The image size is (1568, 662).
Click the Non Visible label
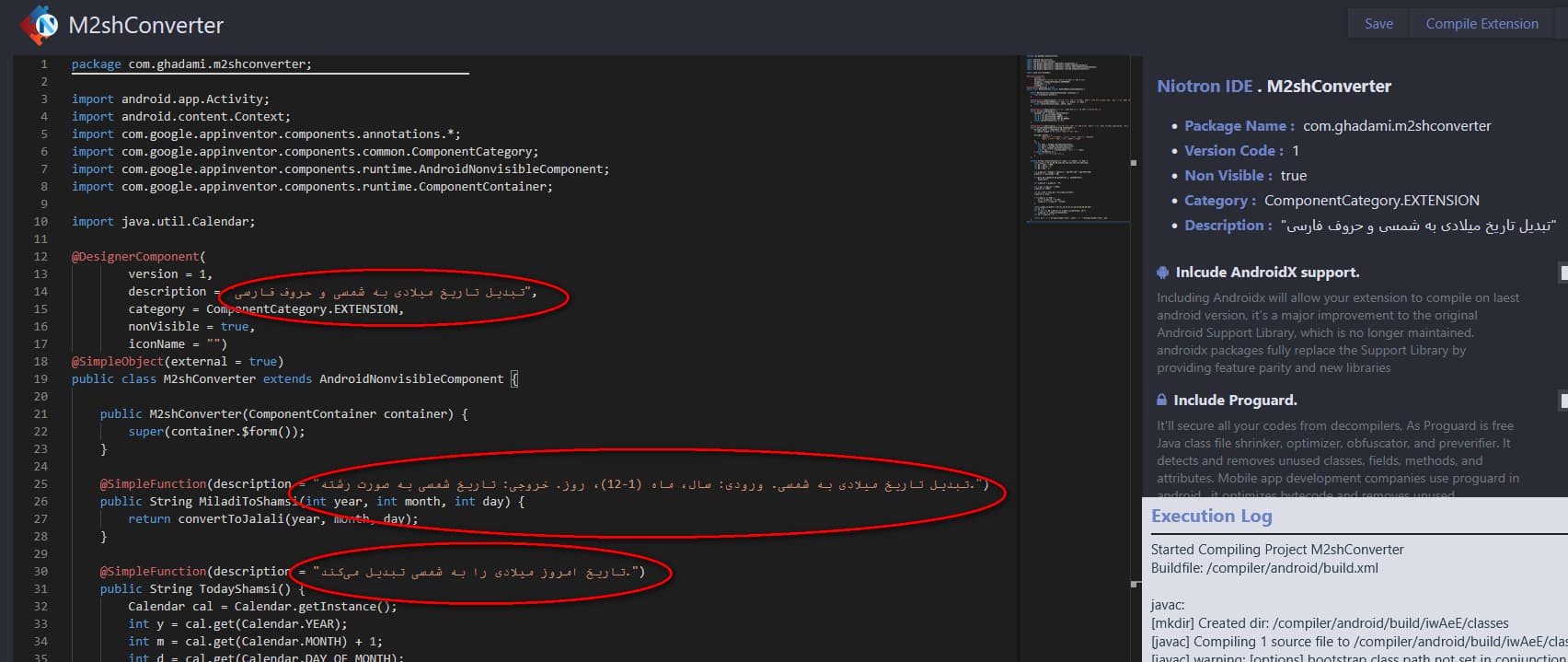(1228, 176)
